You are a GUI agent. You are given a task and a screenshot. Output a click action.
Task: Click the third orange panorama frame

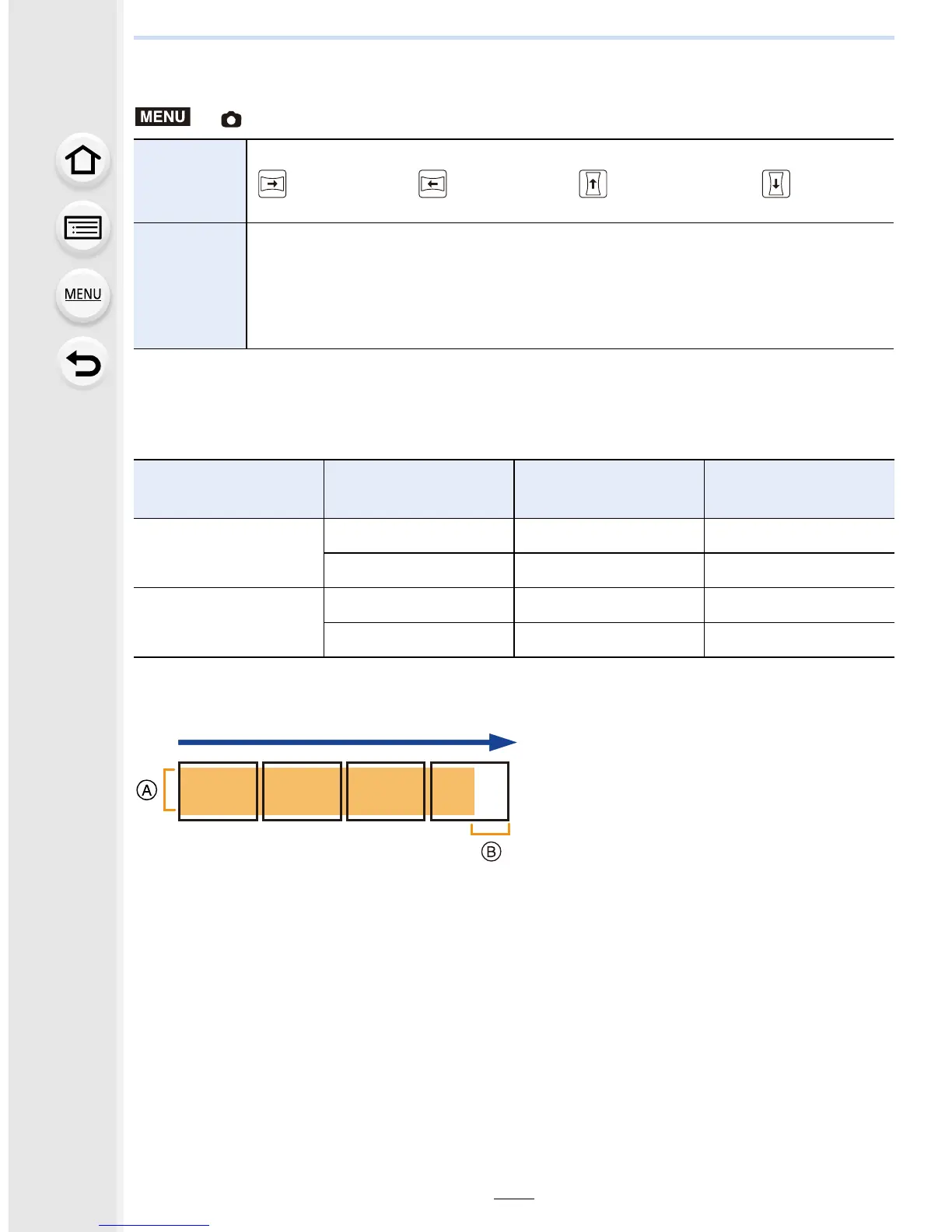pyautogui.click(x=386, y=791)
